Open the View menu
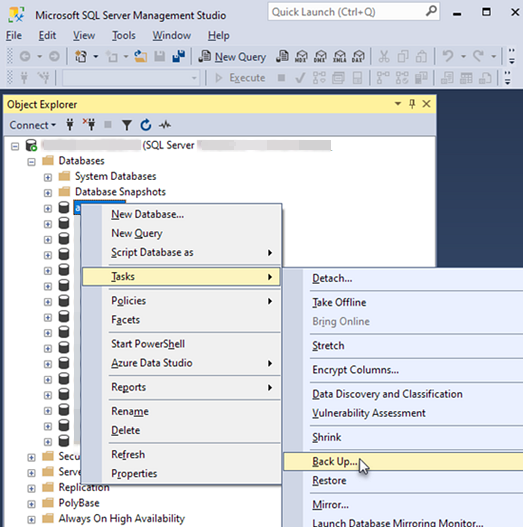 (x=84, y=35)
